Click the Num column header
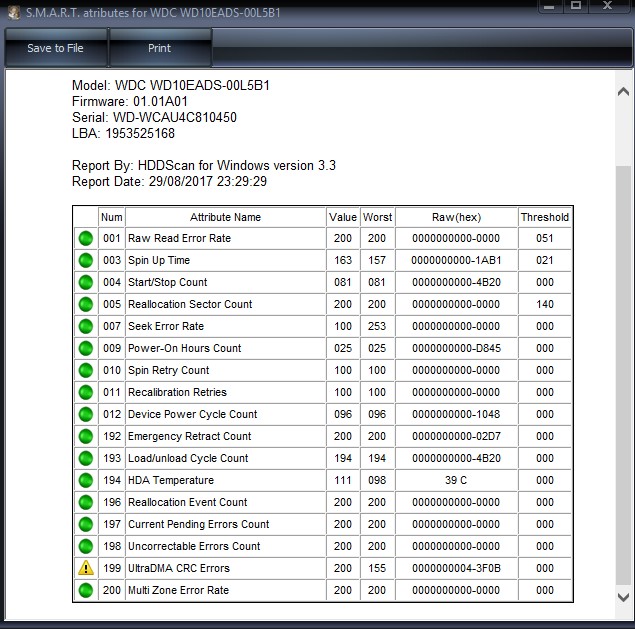 pos(111,217)
